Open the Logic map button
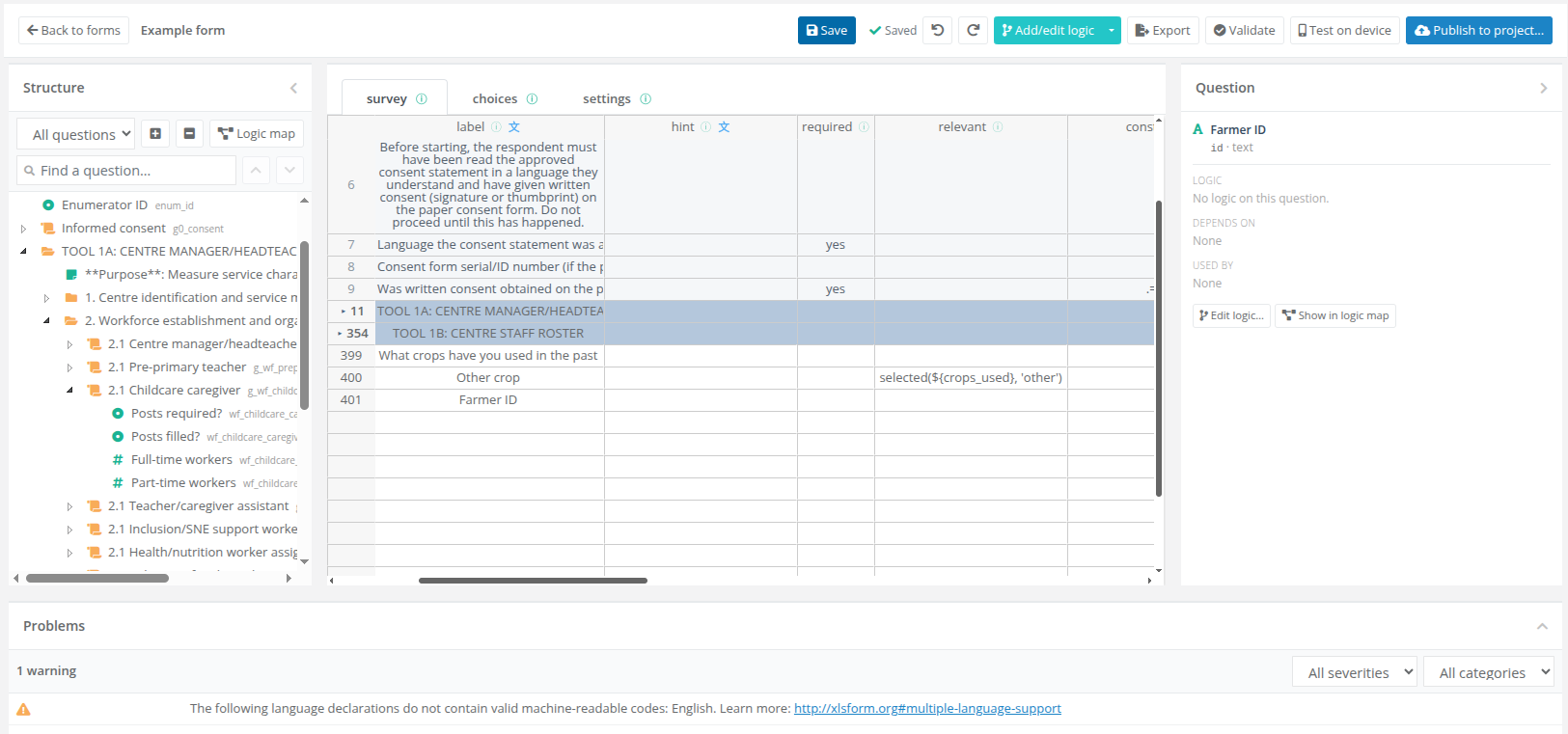Screen dimensions: 1568x734 pos(256,133)
